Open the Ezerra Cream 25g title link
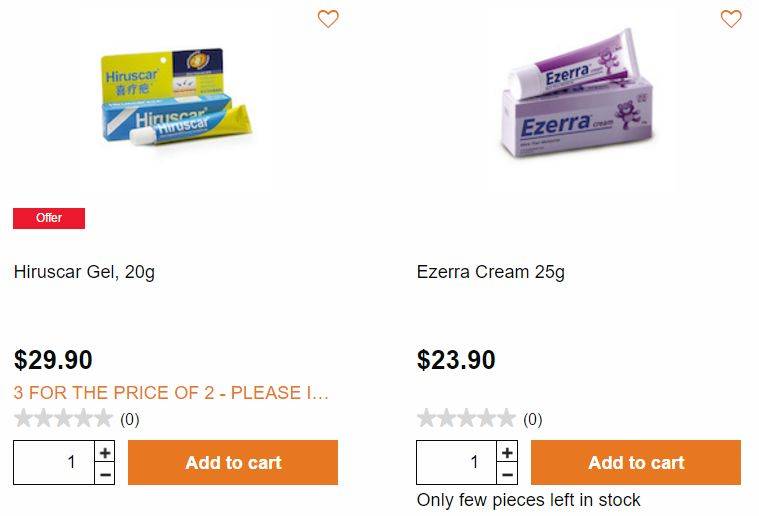Screen dimensions: 759x516 (x=490, y=272)
